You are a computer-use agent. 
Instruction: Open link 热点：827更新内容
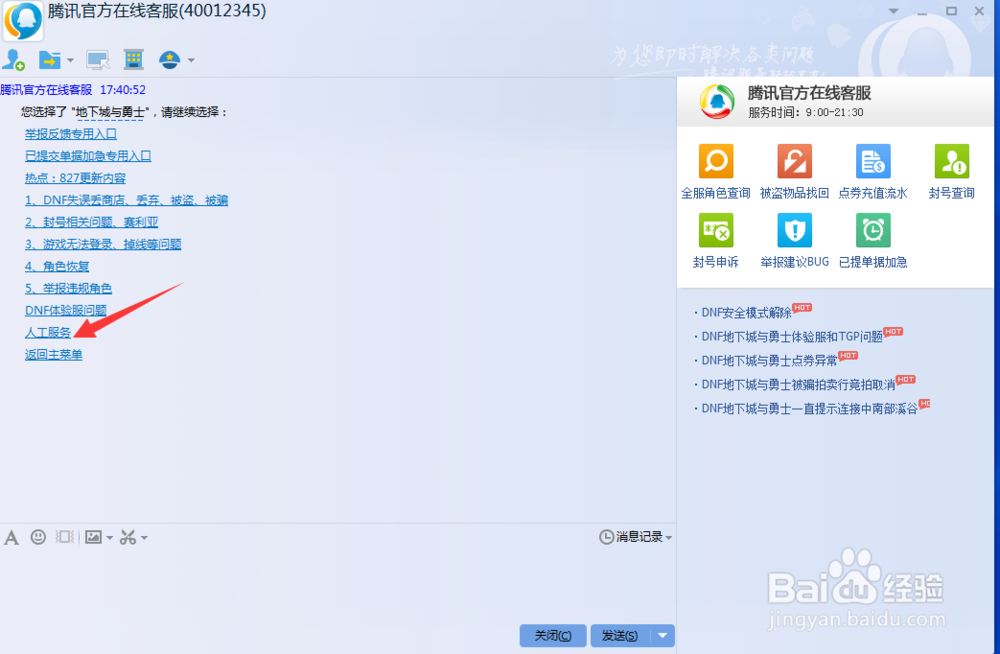[75, 178]
